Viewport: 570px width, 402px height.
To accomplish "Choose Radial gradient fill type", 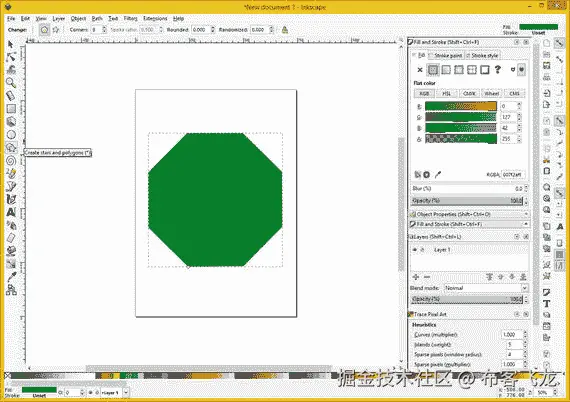I will 459,70.
